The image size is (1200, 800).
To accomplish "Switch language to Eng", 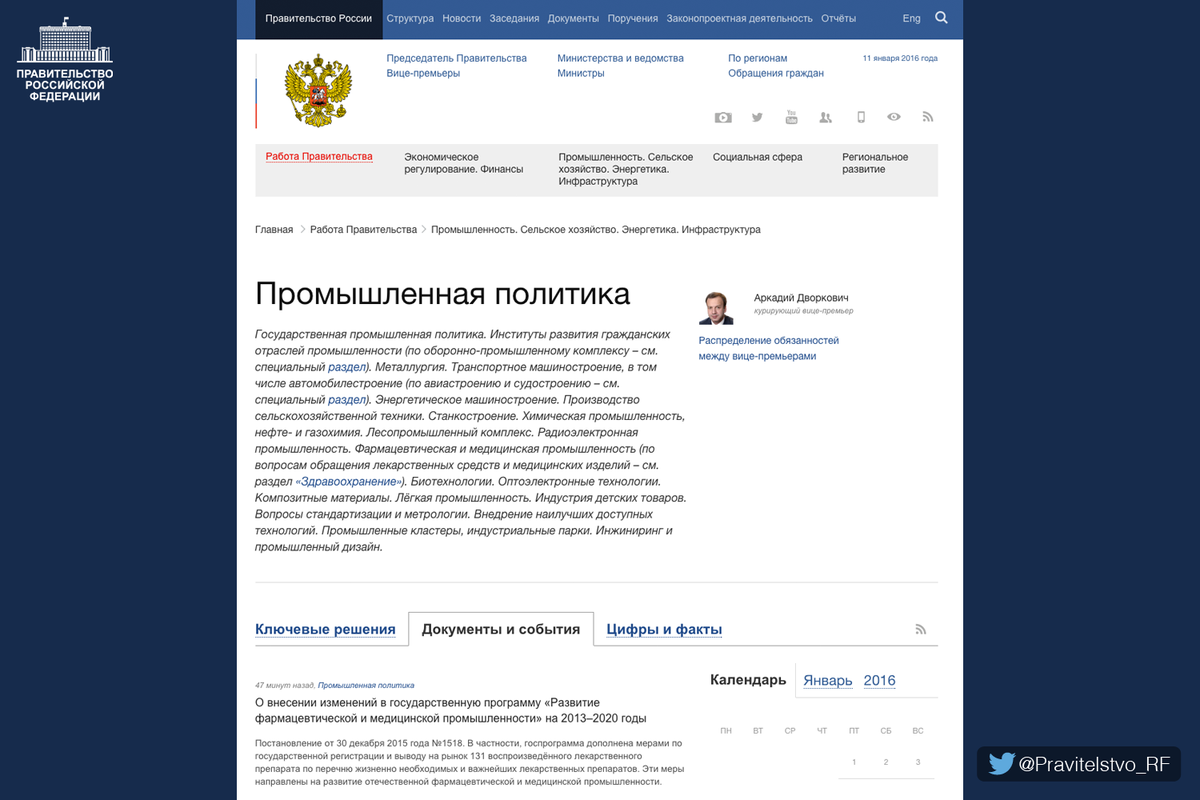I will click(x=911, y=18).
